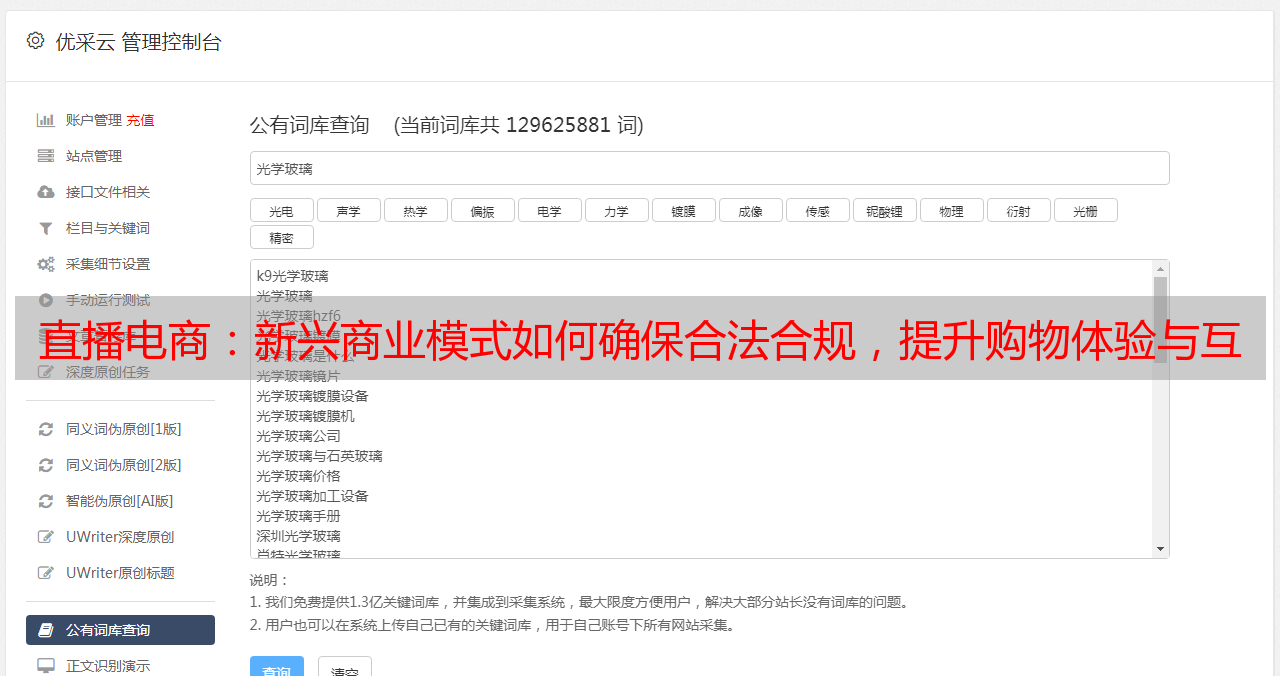
Task: Click the down arrow on the results scrollbar
Action: [x=1160, y=549]
